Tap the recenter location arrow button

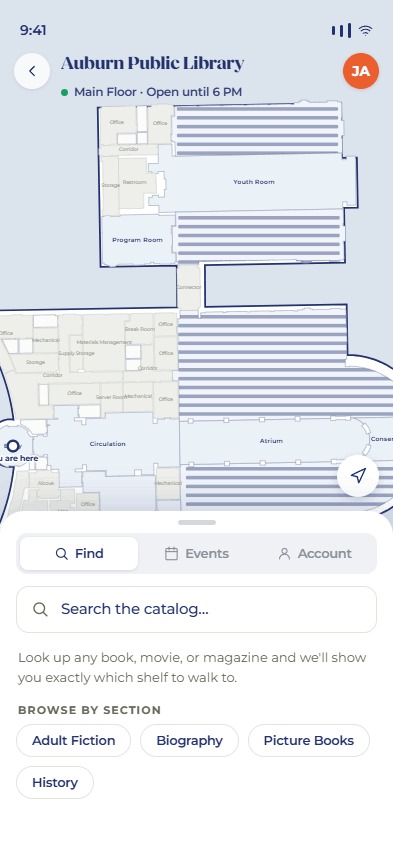point(358,476)
